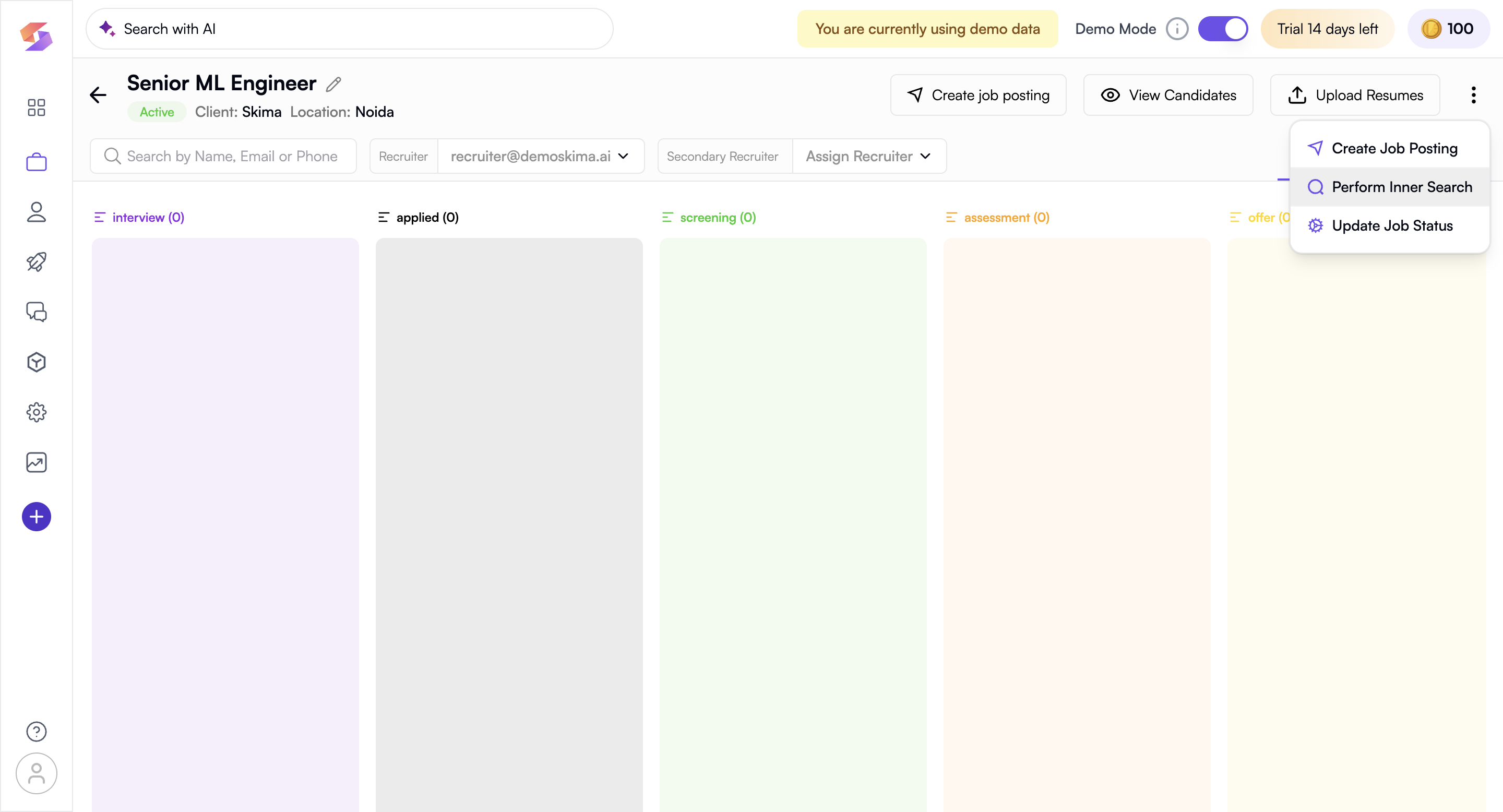Open the rocket icon in sidebar
Image resolution: width=1503 pixels, height=812 pixels.
click(36, 262)
